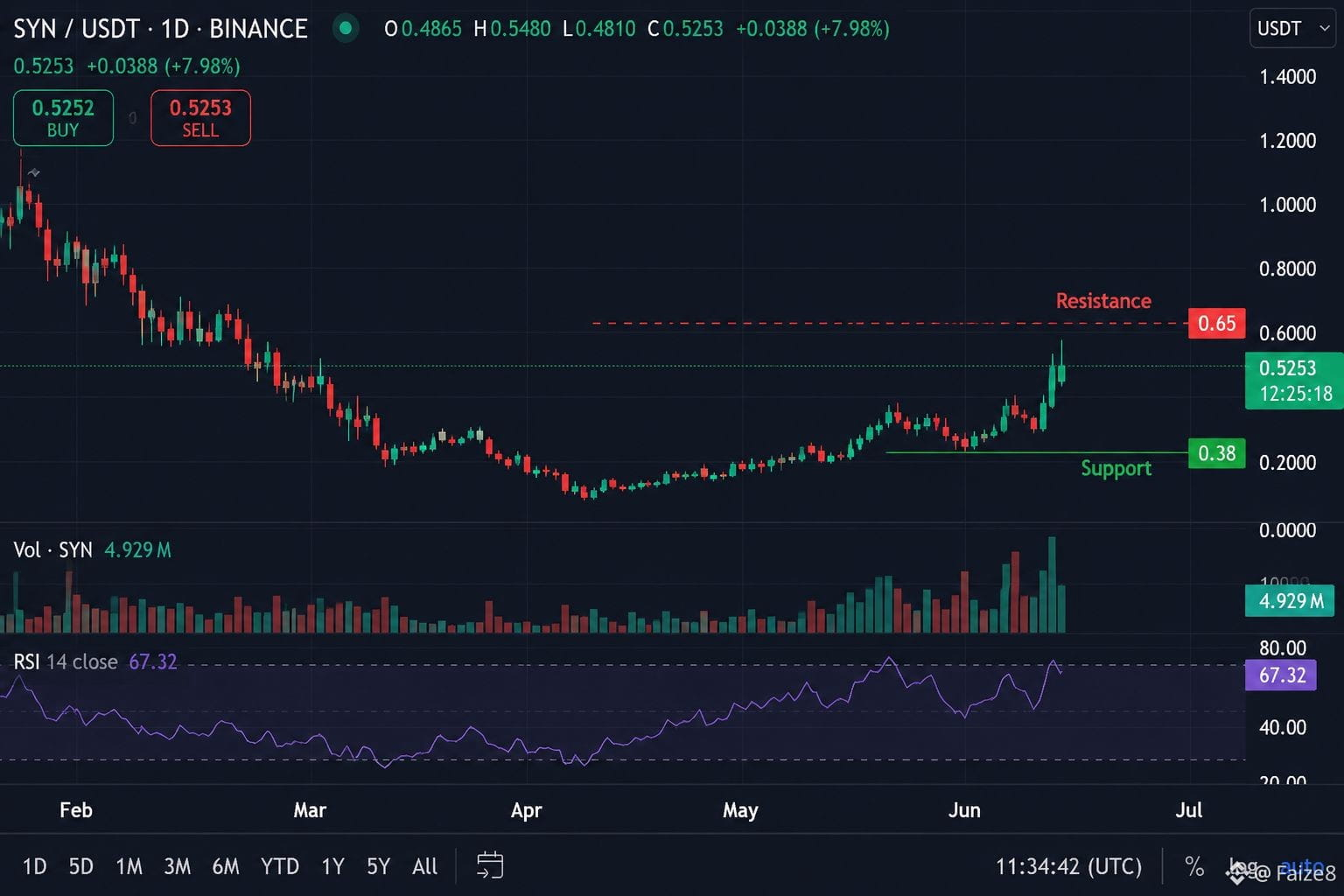Click the open value O 0.4865

coord(423,29)
